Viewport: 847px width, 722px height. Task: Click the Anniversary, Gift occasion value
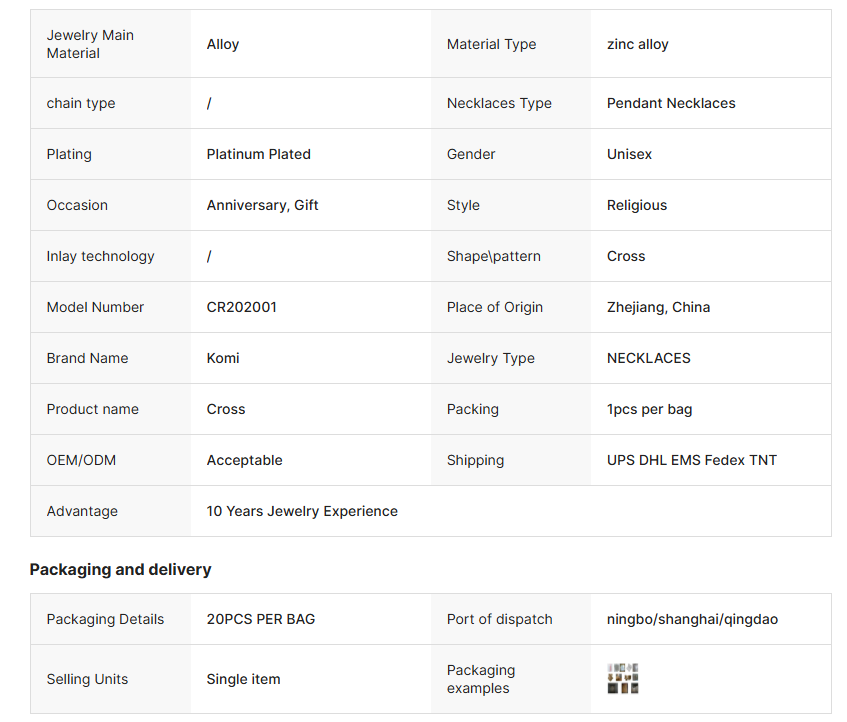pos(262,205)
